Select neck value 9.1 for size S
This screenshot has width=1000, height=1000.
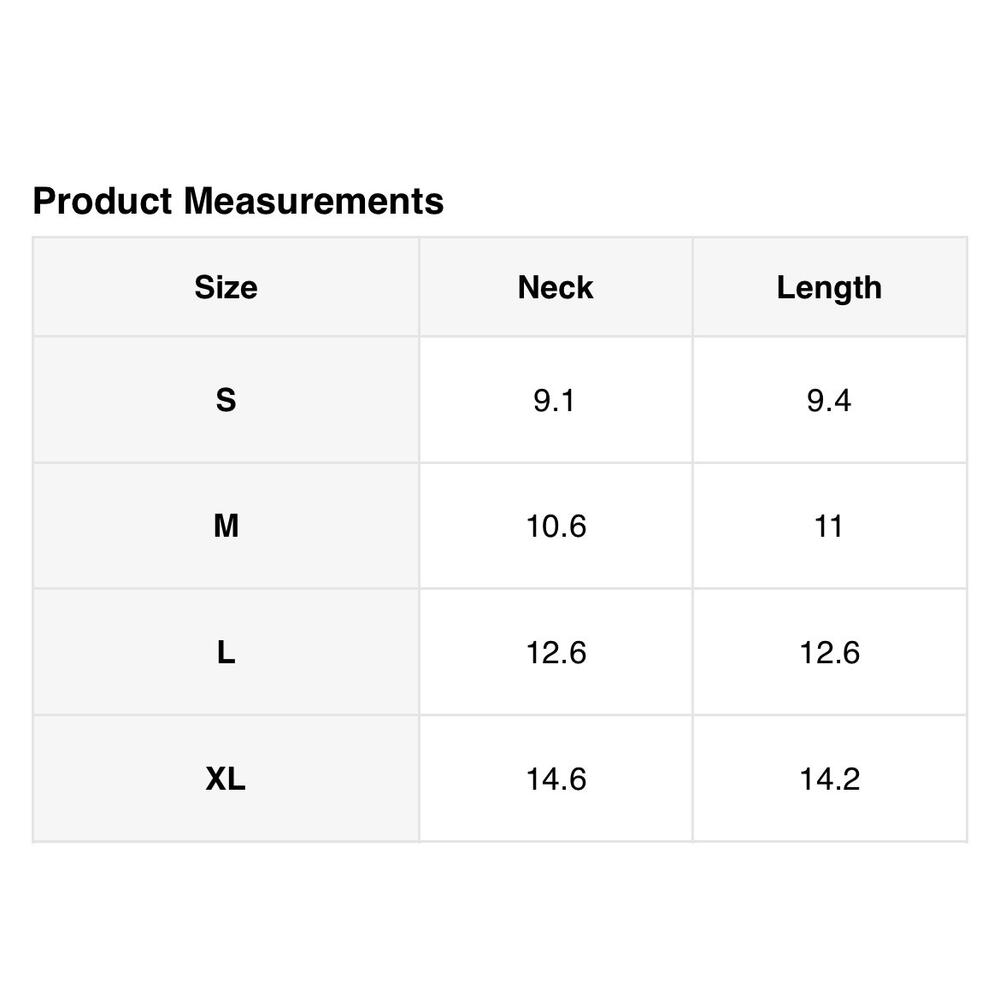click(x=555, y=400)
